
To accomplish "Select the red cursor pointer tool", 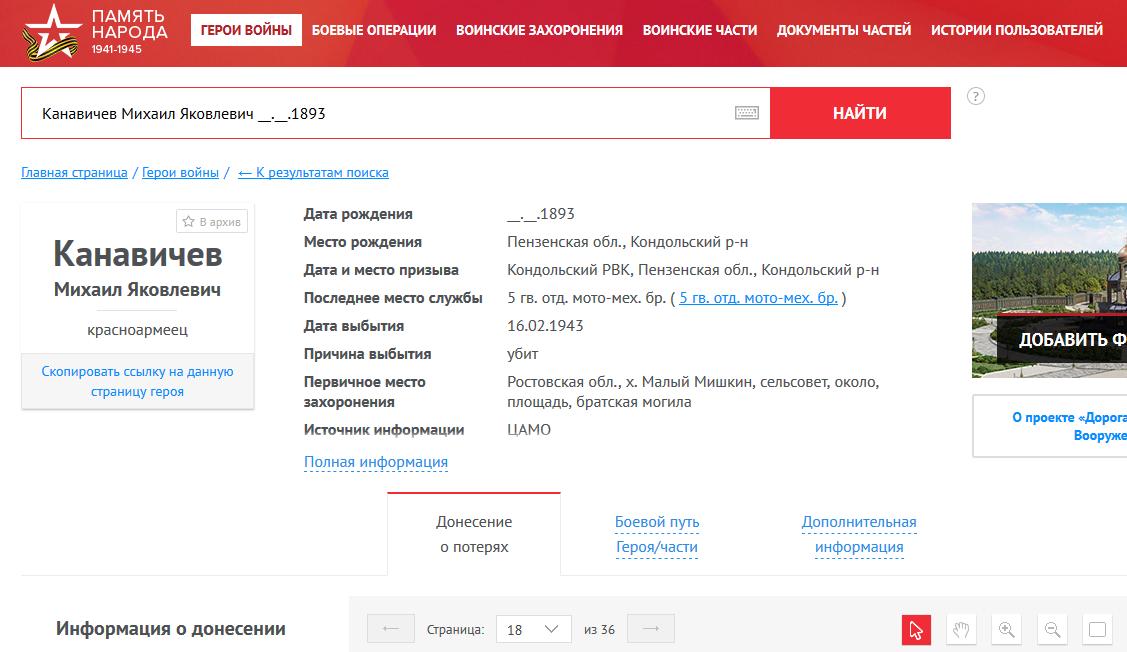I will (x=916, y=630).
